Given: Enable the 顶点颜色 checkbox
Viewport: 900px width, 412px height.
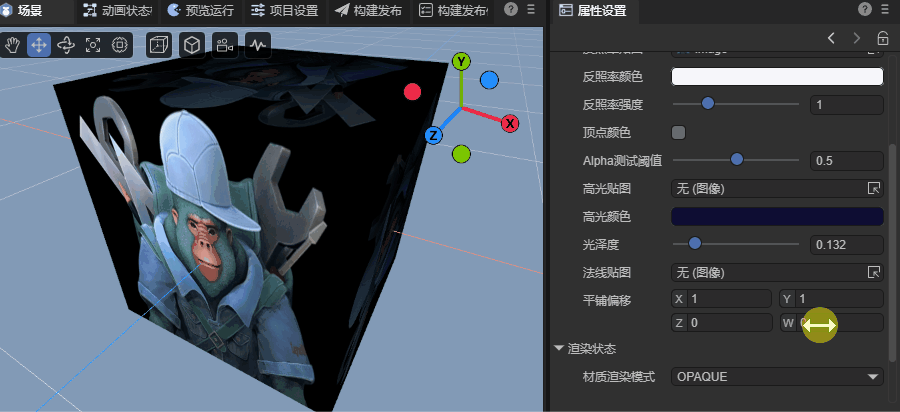Looking at the screenshot, I should (x=678, y=132).
